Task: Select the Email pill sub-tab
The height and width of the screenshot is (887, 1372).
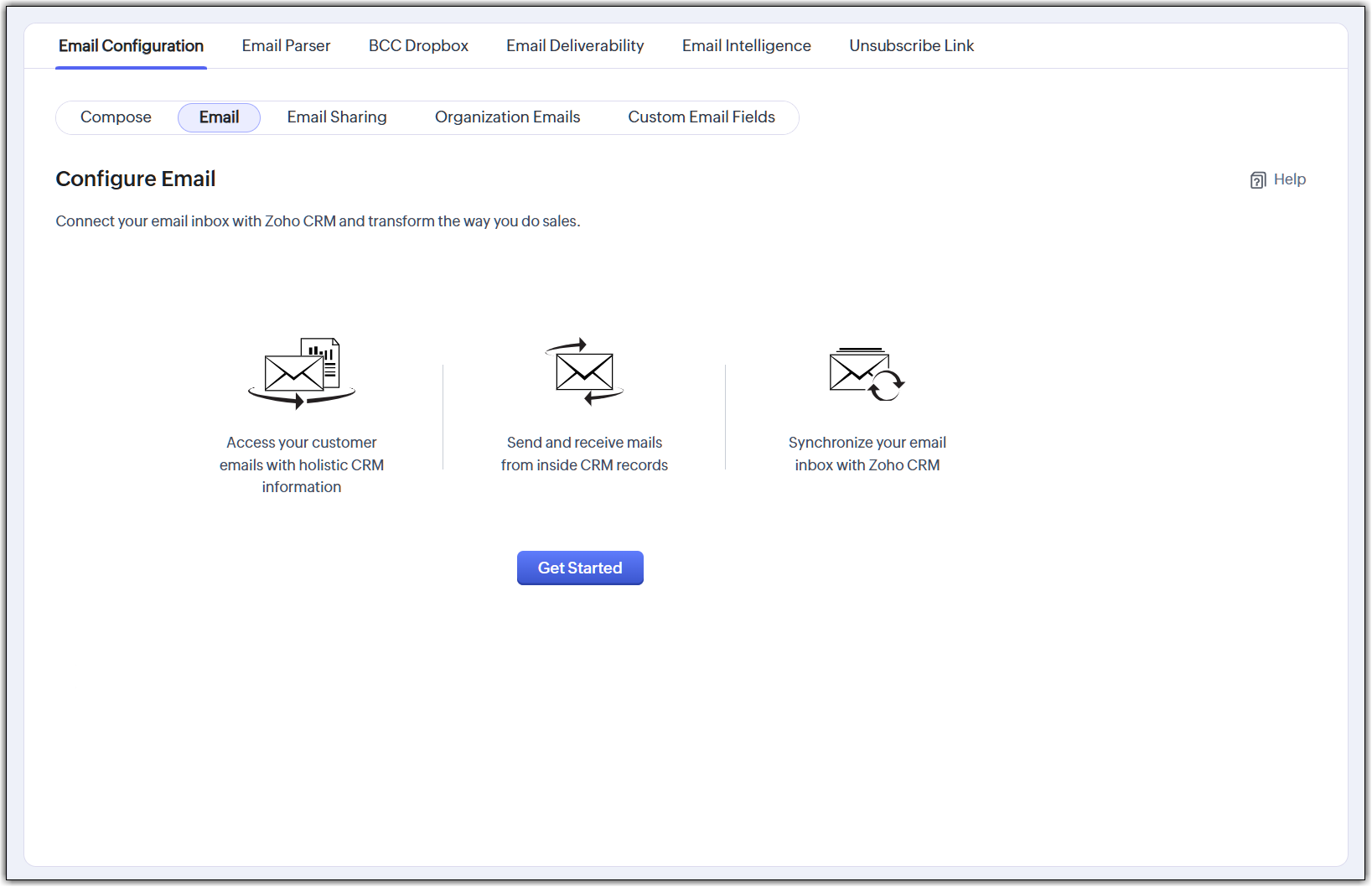Action: 219,117
